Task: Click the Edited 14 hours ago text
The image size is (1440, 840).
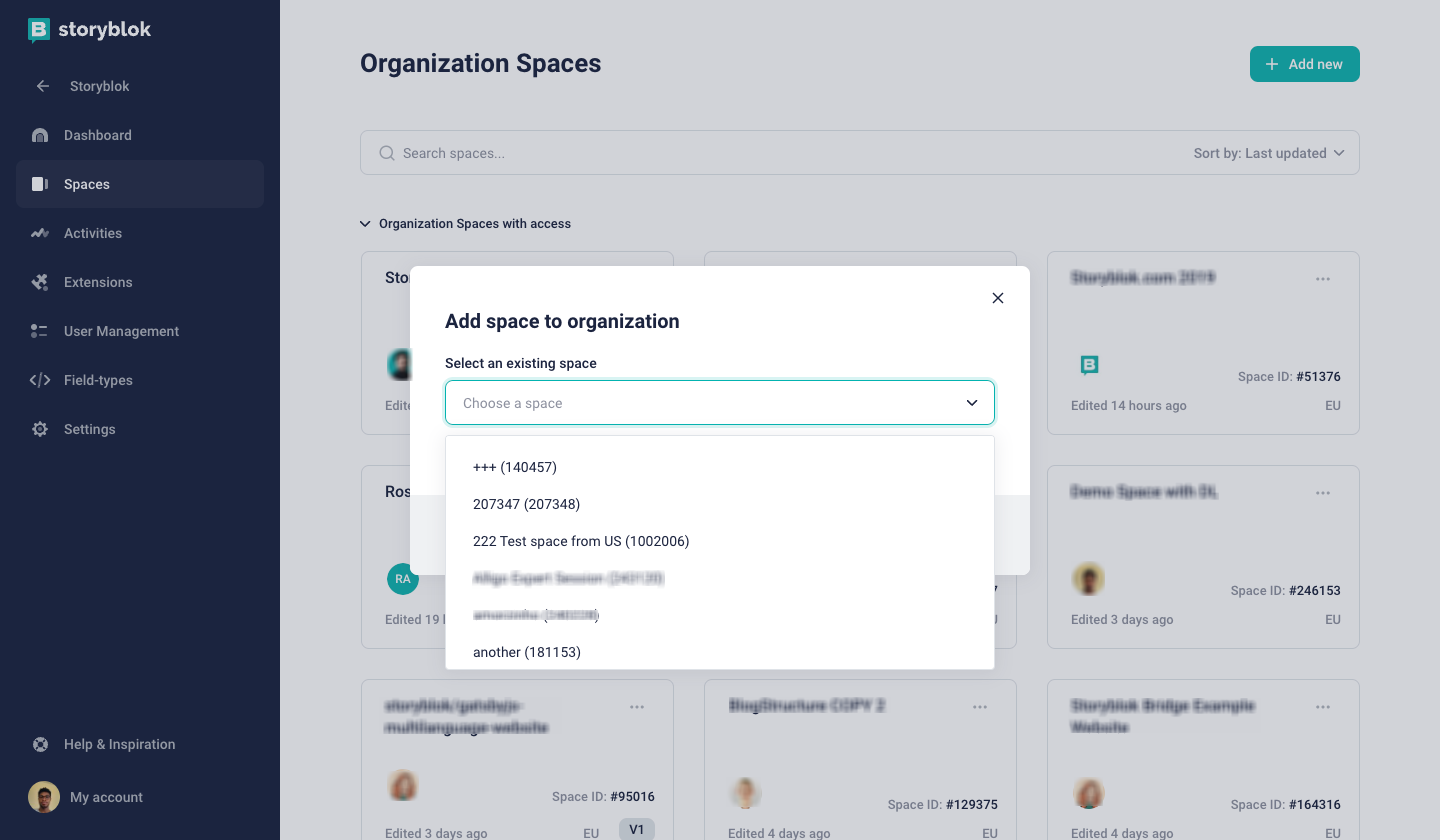Action: (x=1129, y=406)
